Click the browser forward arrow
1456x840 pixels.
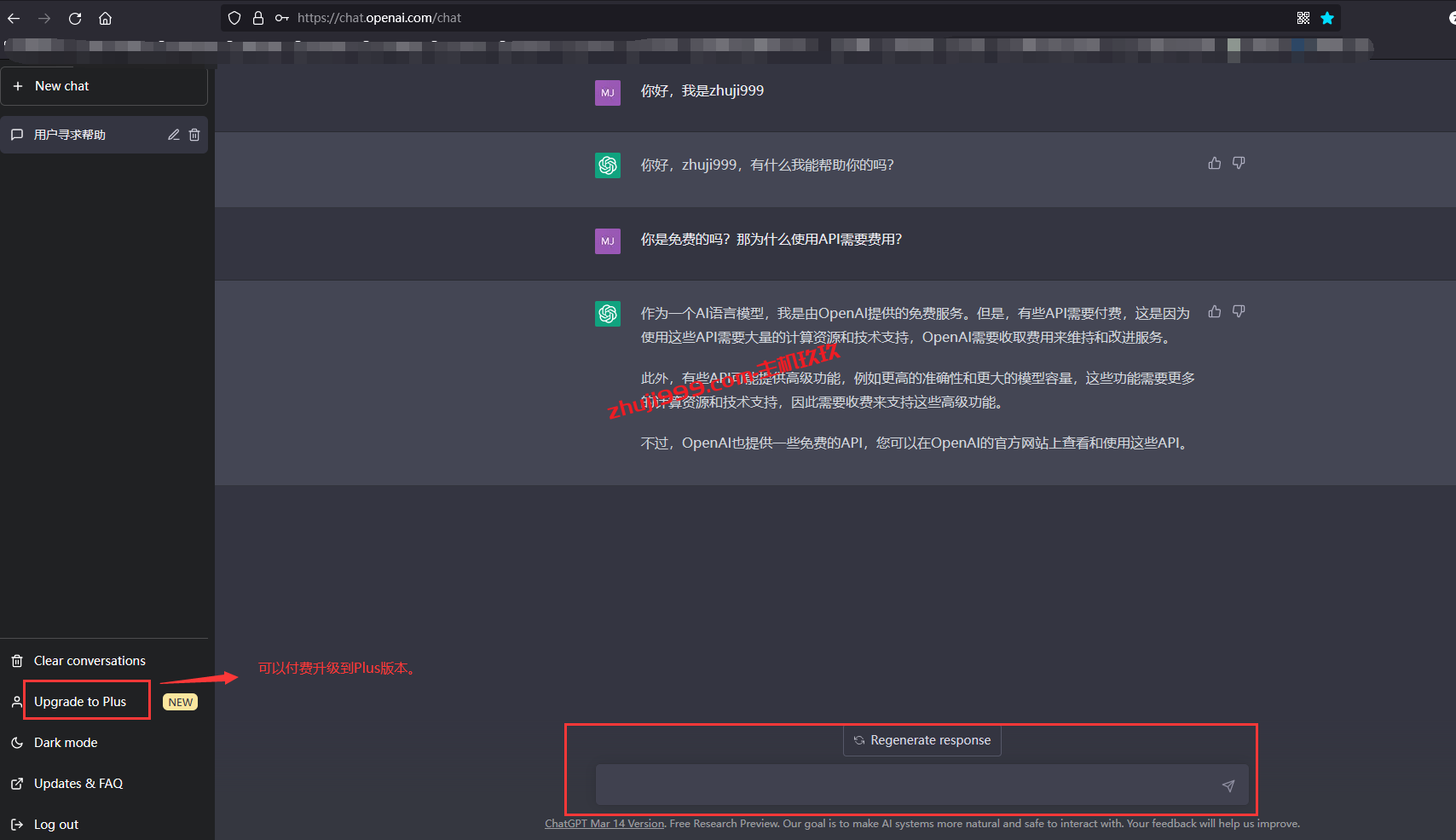(x=44, y=18)
